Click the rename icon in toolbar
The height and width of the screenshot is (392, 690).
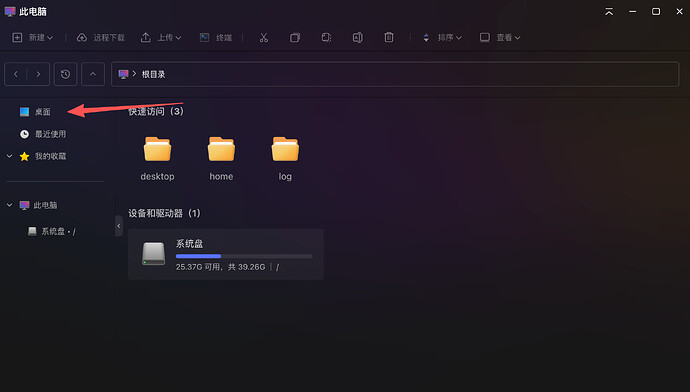tap(357, 38)
